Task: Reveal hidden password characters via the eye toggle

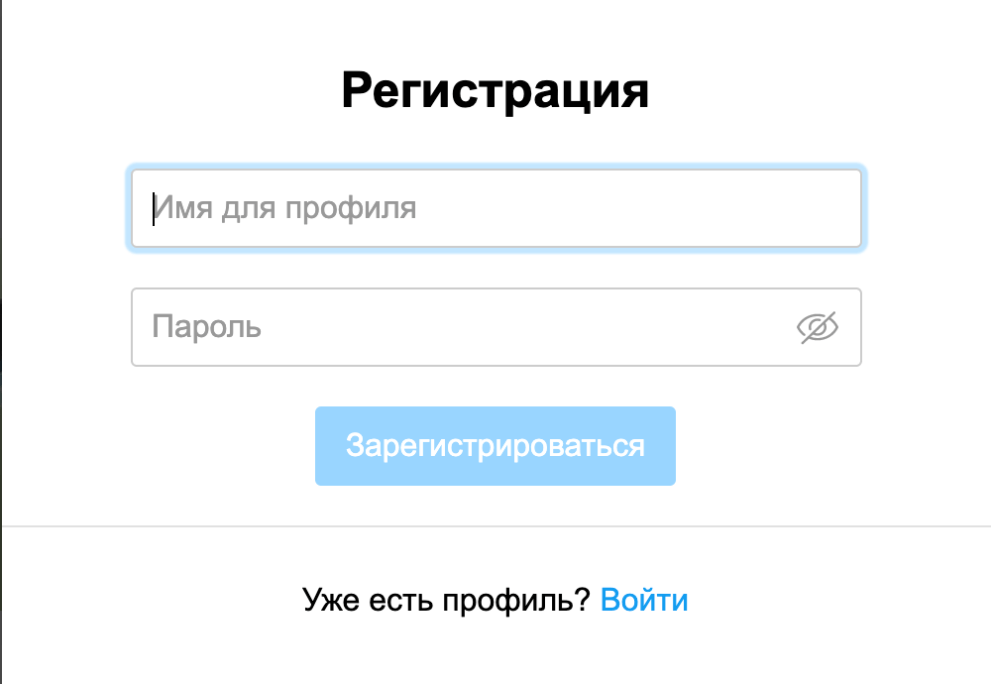Action: (x=817, y=327)
